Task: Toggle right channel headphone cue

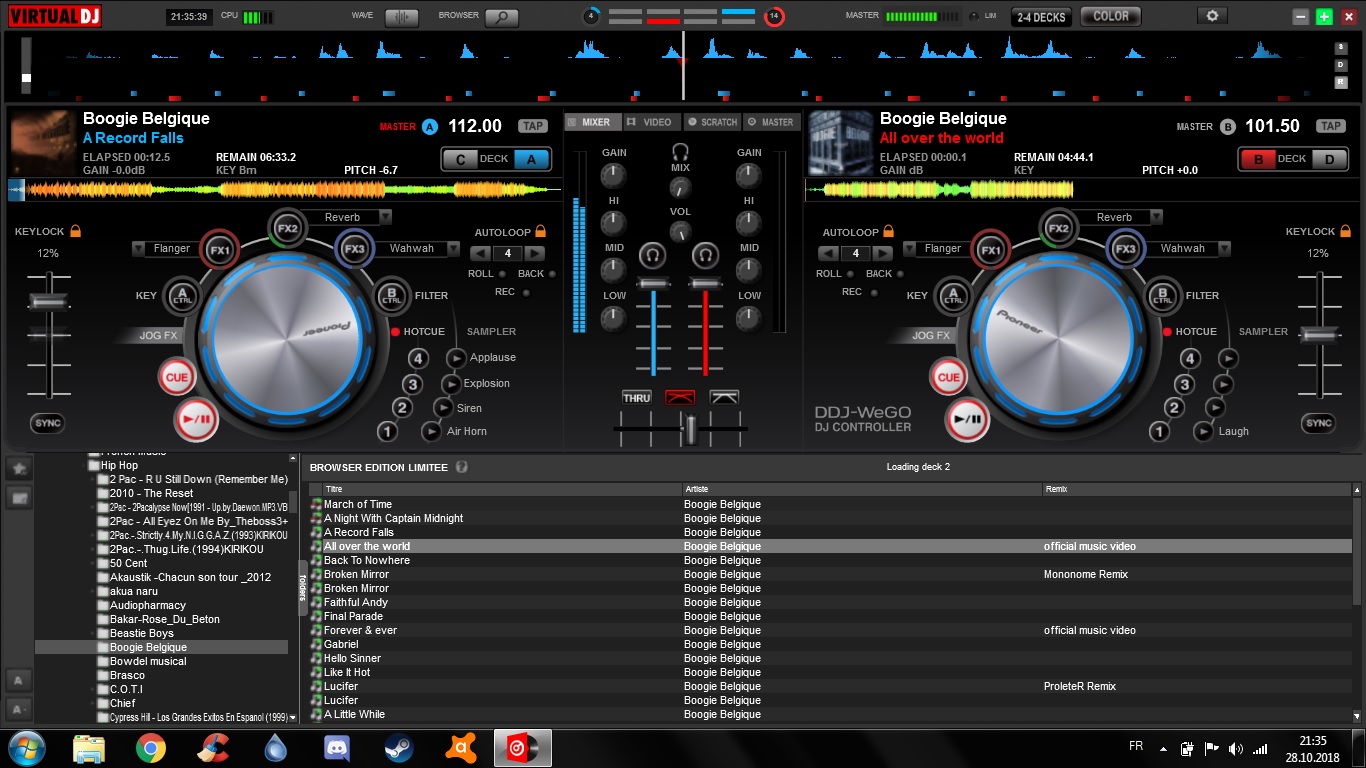Action: 706,255
